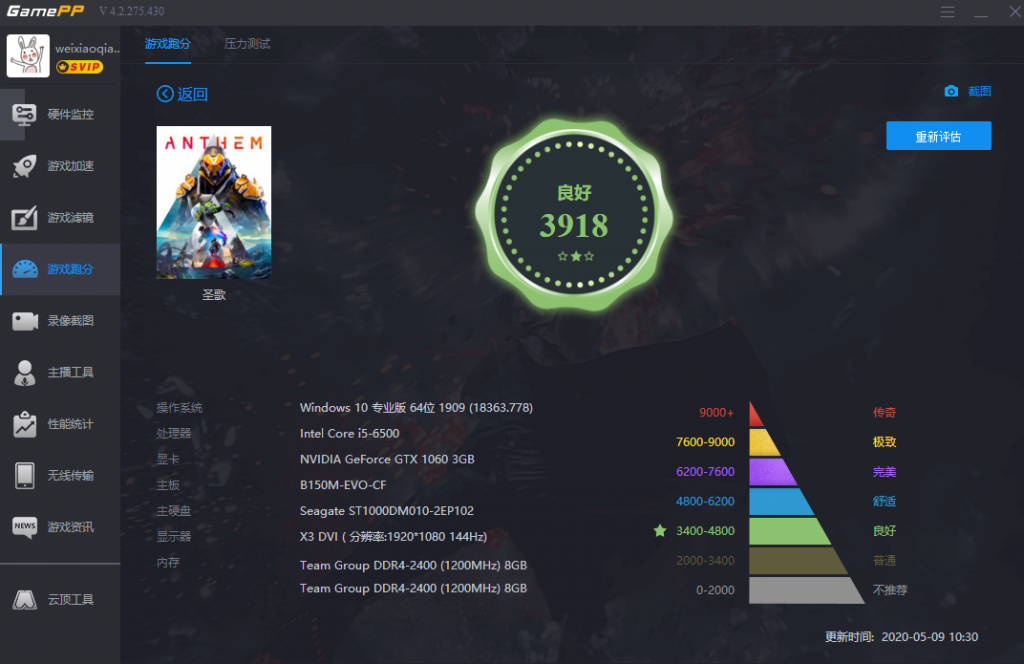Click the B150M-EVO-CF motherboard text

[343, 485]
